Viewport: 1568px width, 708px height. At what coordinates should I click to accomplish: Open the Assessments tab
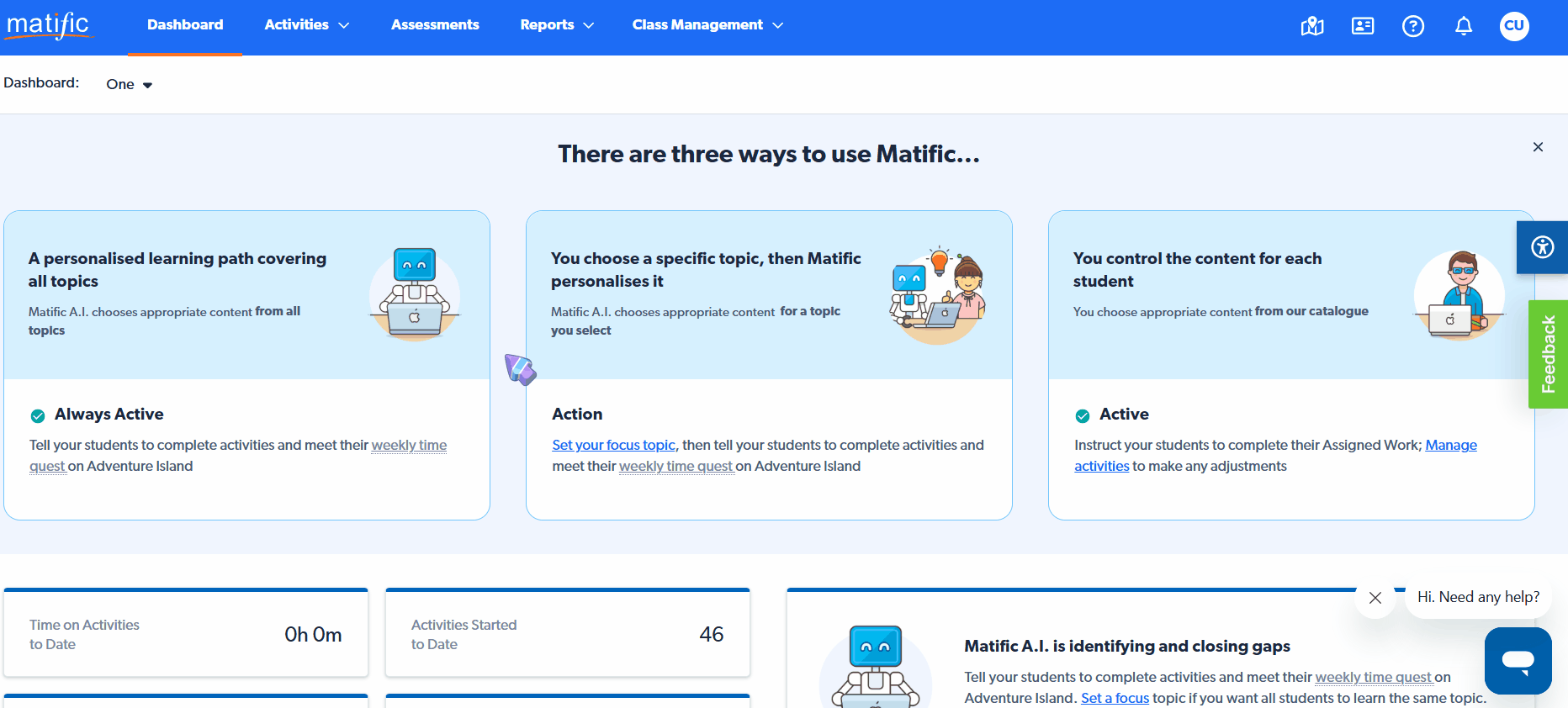(435, 25)
